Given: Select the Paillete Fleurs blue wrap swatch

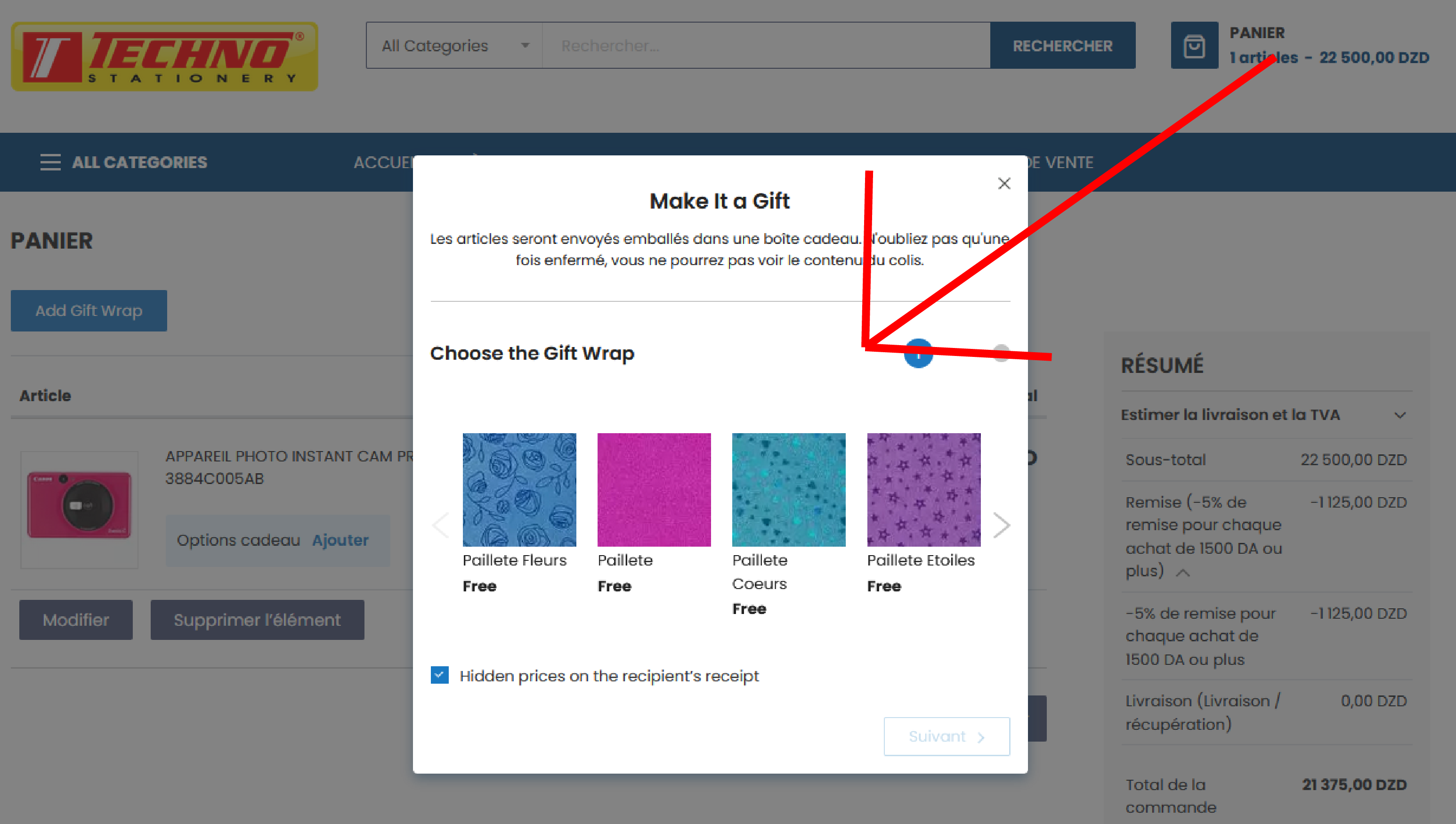Looking at the screenshot, I should [x=519, y=490].
